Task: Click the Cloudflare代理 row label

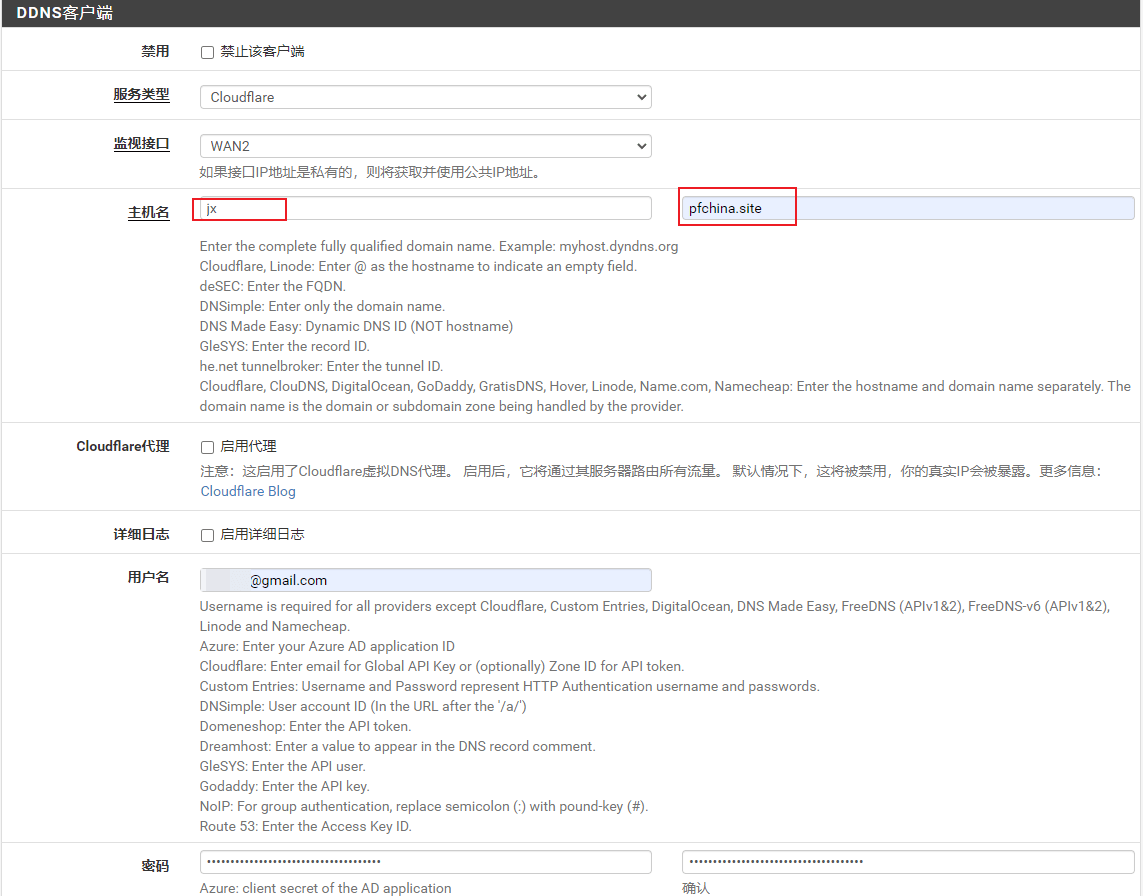Action: point(123,446)
